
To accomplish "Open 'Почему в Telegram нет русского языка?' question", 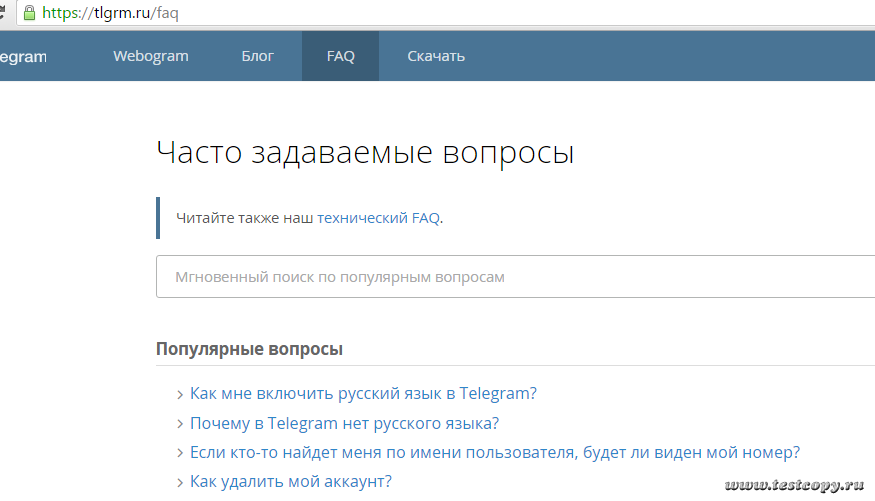I will pos(344,423).
